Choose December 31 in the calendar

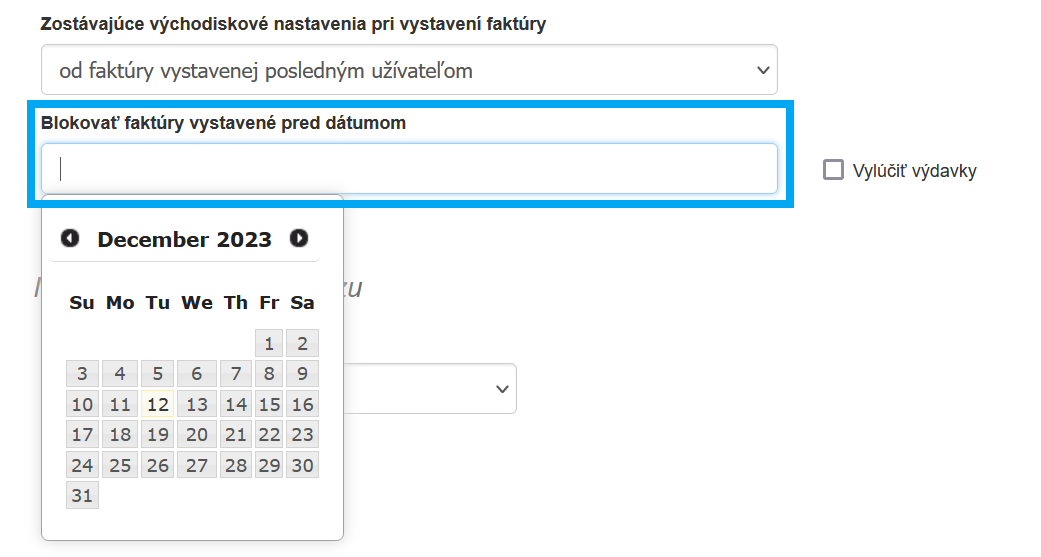tap(82, 495)
